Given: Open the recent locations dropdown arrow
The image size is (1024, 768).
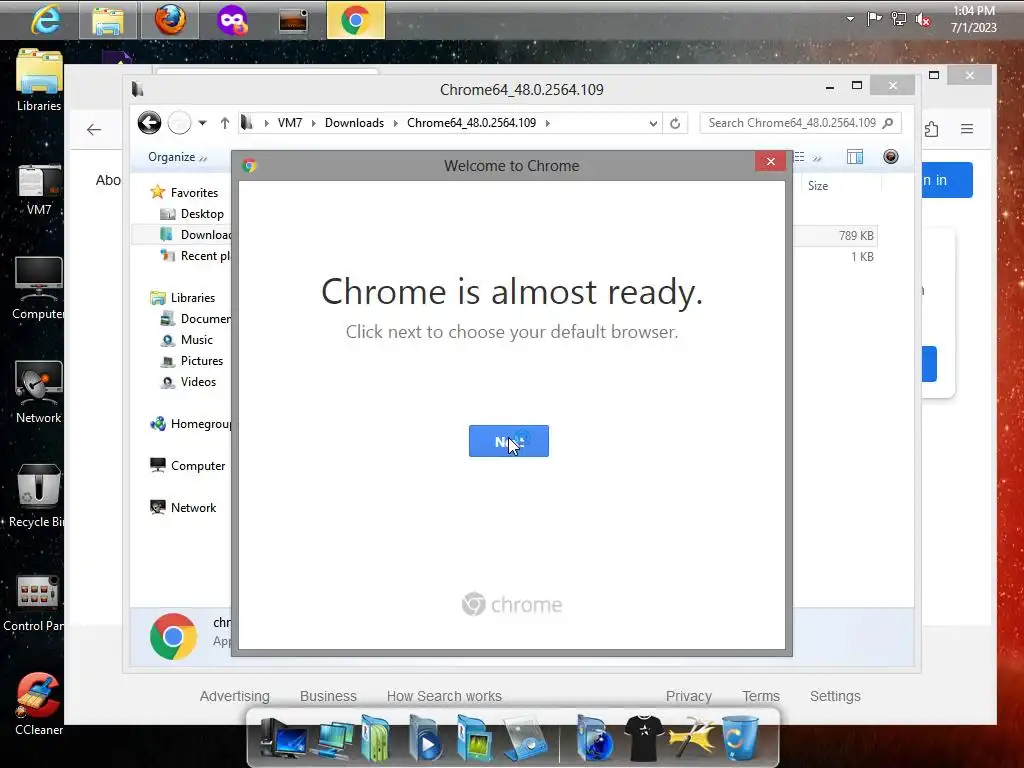Looking at the screenshot, I should click(x=202, y=123).
